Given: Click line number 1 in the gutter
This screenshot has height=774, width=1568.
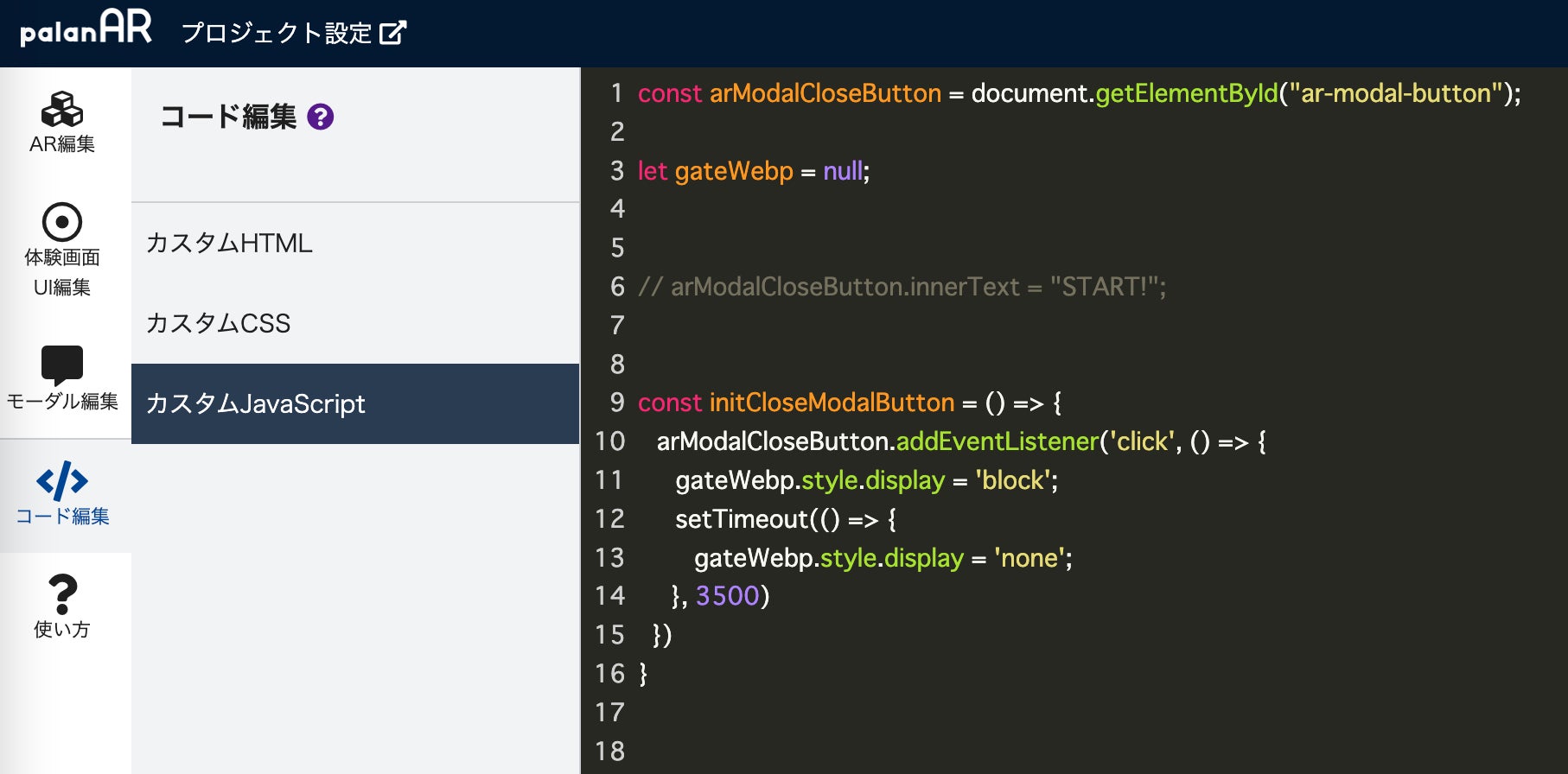Looking at the screenshot, I should (616, 93).
